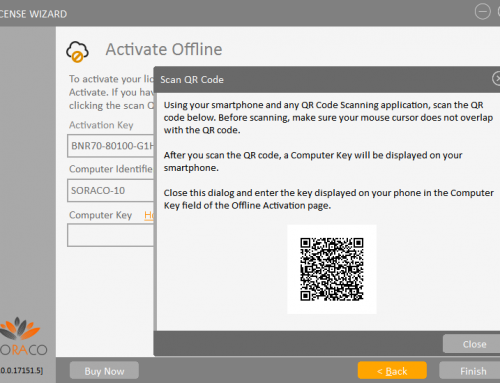Click the orange help link next to Computer Key
The image size is (500, 383).
point(149,215)
